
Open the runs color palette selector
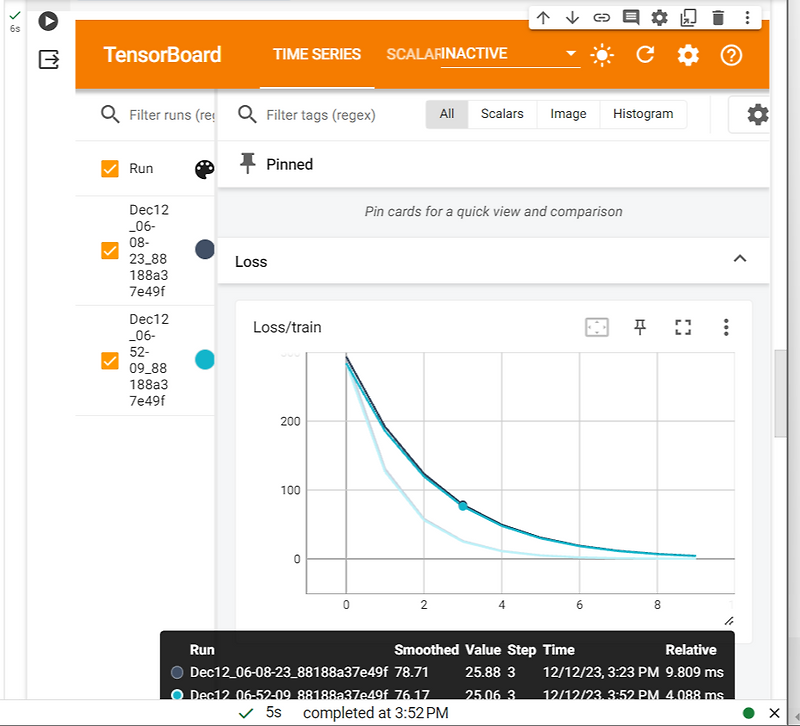[204, 169]
